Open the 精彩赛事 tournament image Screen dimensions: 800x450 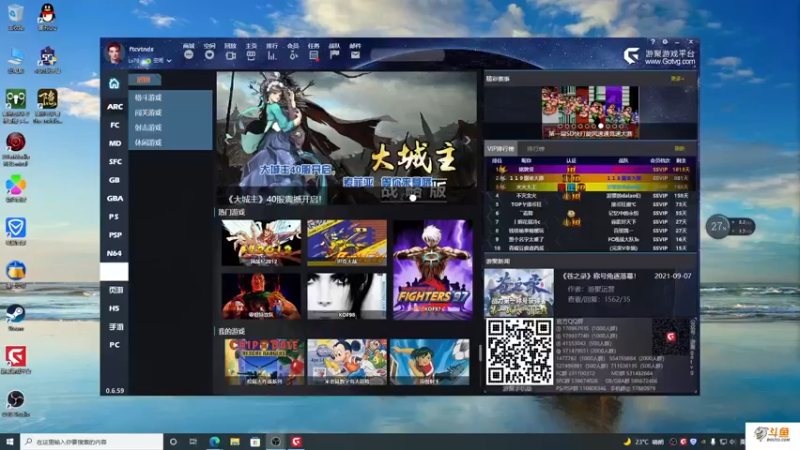pos(590,112)
